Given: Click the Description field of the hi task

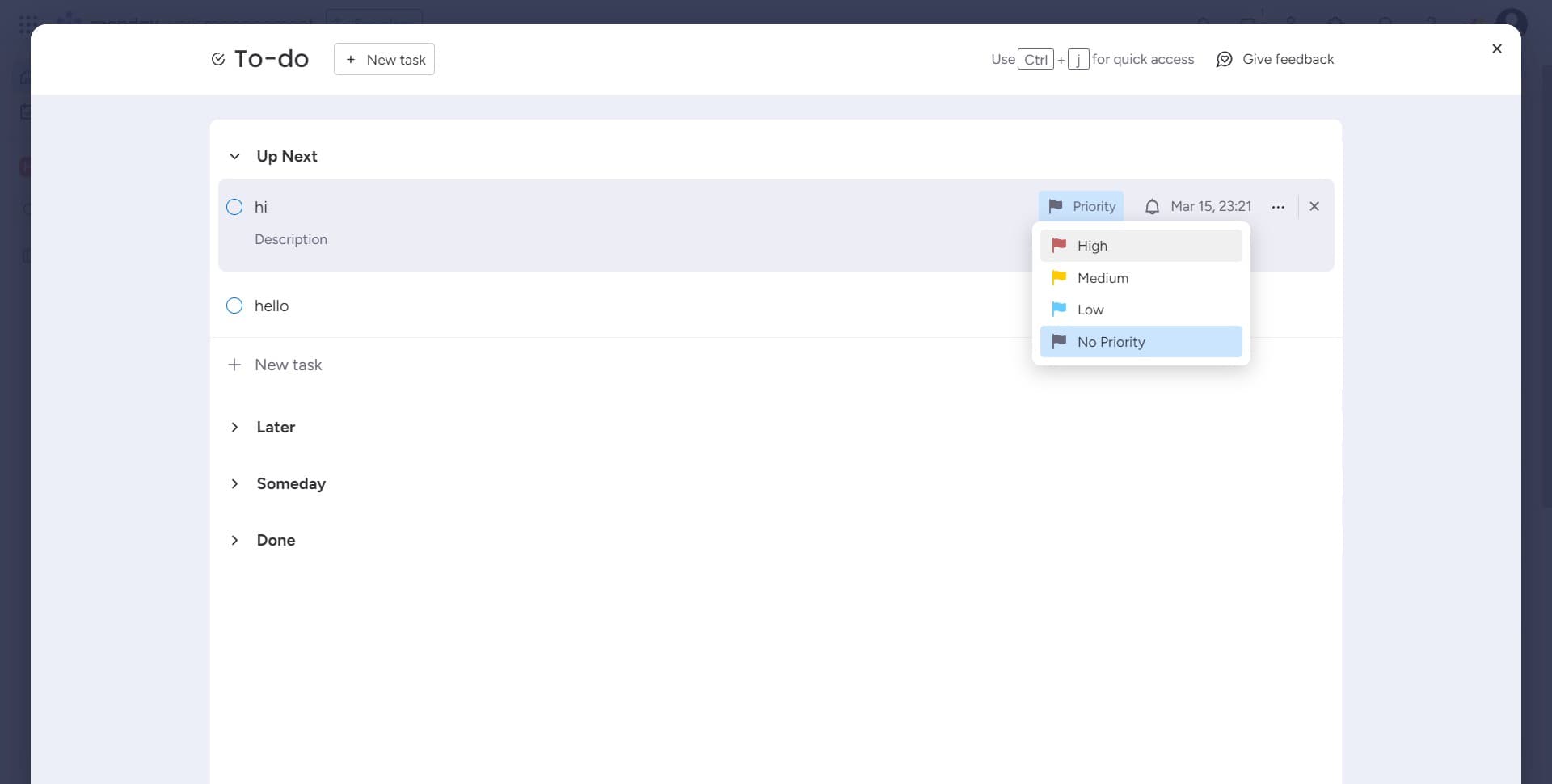Looking at the screenshot, I should click(x=291, y=239).
